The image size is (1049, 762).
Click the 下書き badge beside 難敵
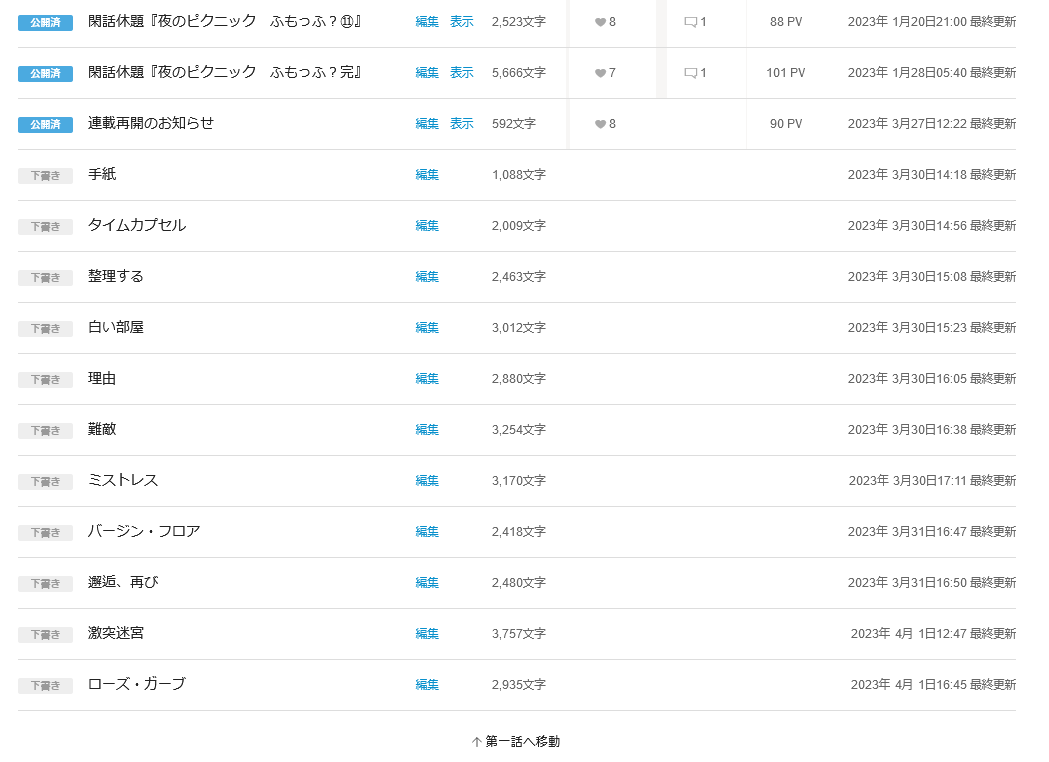tap(45, 431)
